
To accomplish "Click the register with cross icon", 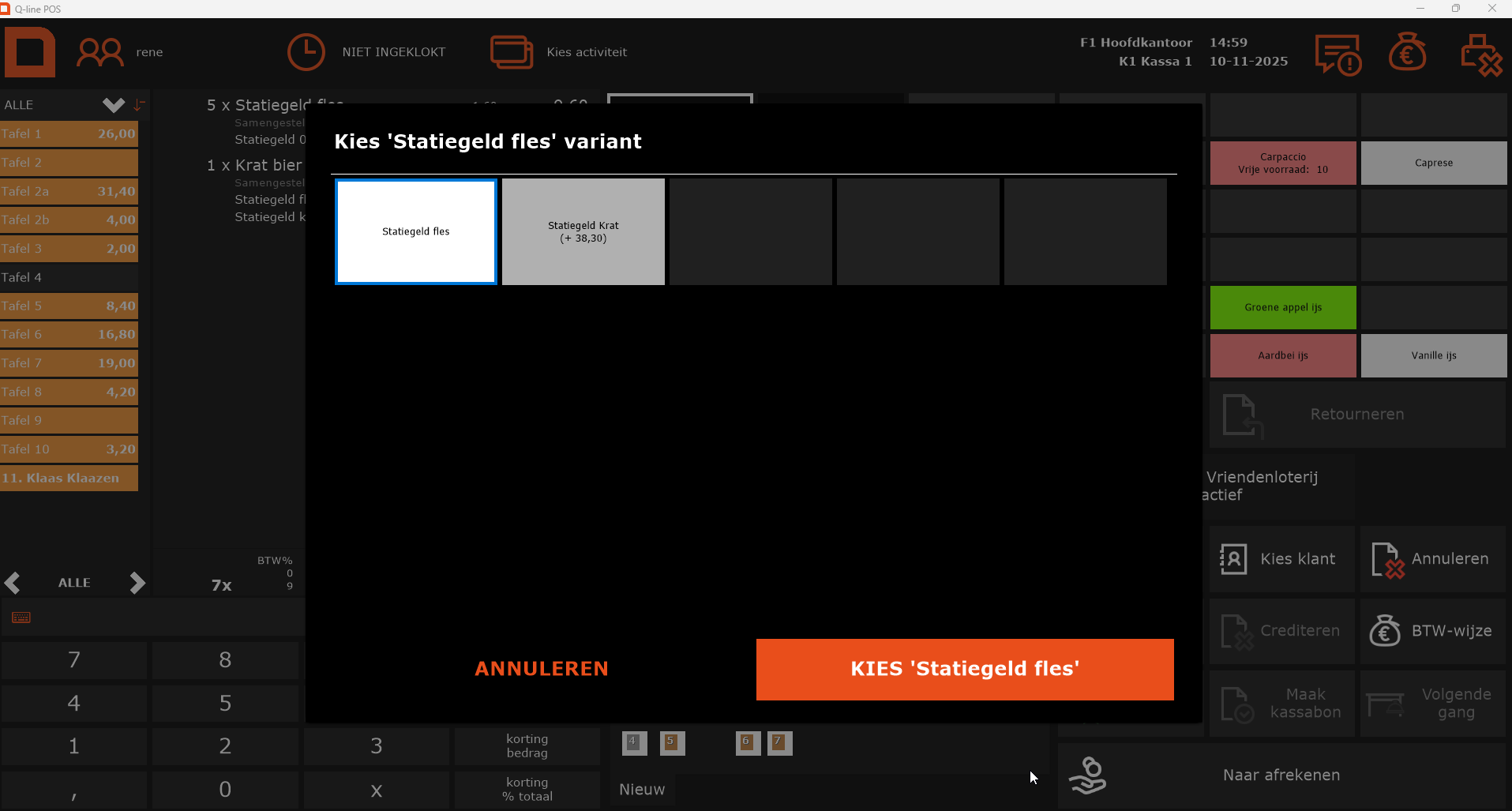I will point(1481,54).
